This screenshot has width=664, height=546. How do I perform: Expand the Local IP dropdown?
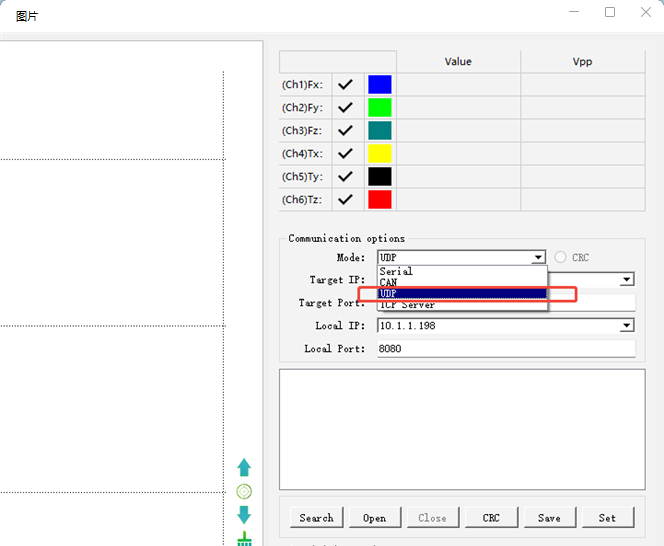pyautogui.click(x=627, y=326)
